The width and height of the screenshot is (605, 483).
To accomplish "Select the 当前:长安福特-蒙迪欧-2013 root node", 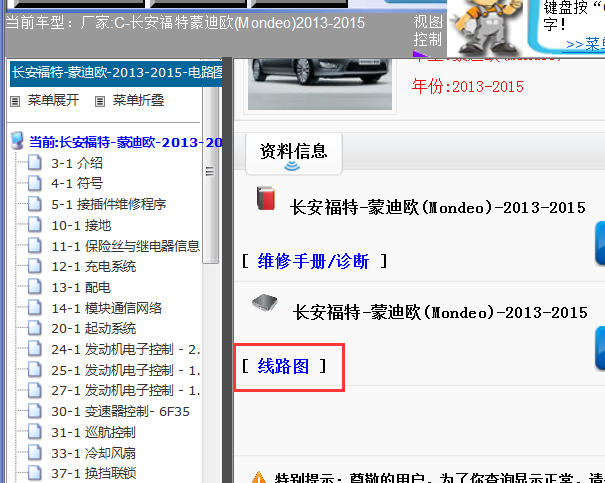I will point(126,142).
